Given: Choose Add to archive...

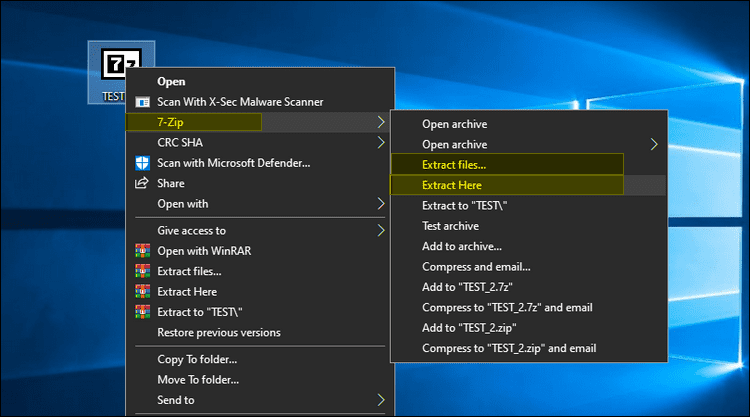Looking at the screenshot, I should 529,246.
